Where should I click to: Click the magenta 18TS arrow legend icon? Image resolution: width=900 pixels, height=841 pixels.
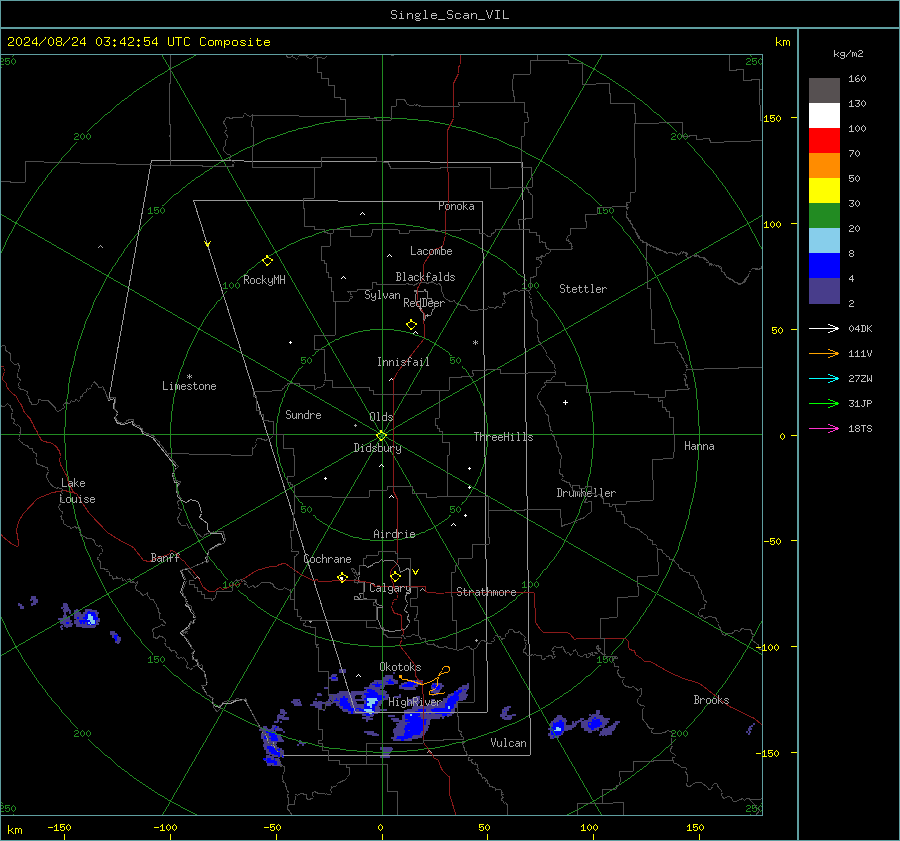(824, 428)
